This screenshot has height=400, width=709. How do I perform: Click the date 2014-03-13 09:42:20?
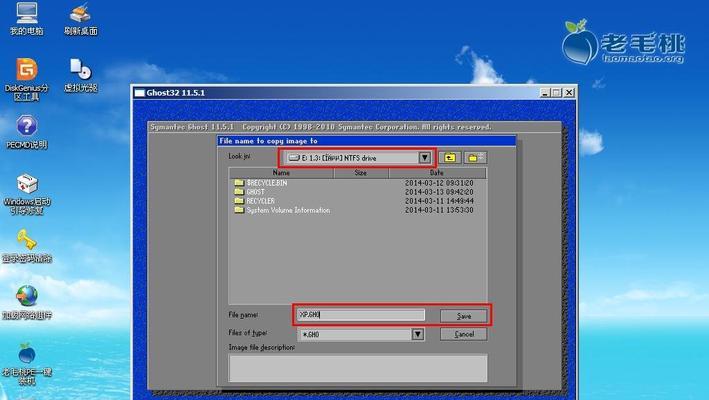439,192
